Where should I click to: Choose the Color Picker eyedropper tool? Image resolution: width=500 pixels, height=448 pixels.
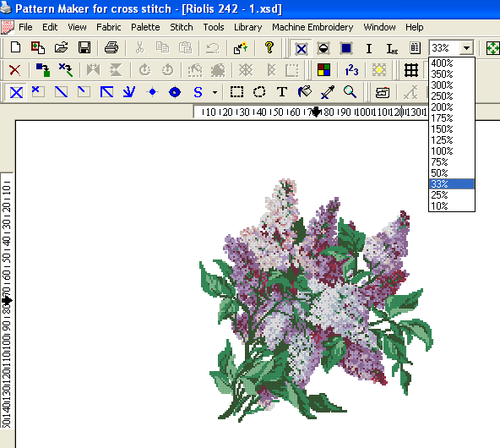click(x=327, y=92)
